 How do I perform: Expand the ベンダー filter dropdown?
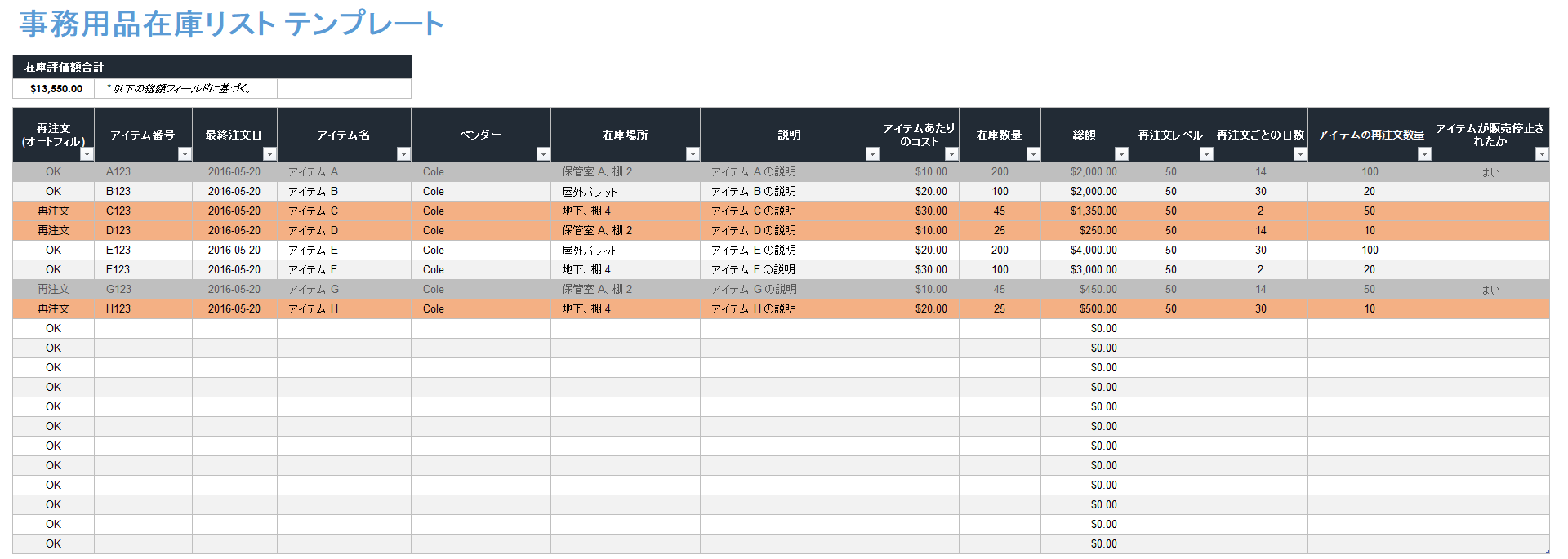[x=543, y=154]
